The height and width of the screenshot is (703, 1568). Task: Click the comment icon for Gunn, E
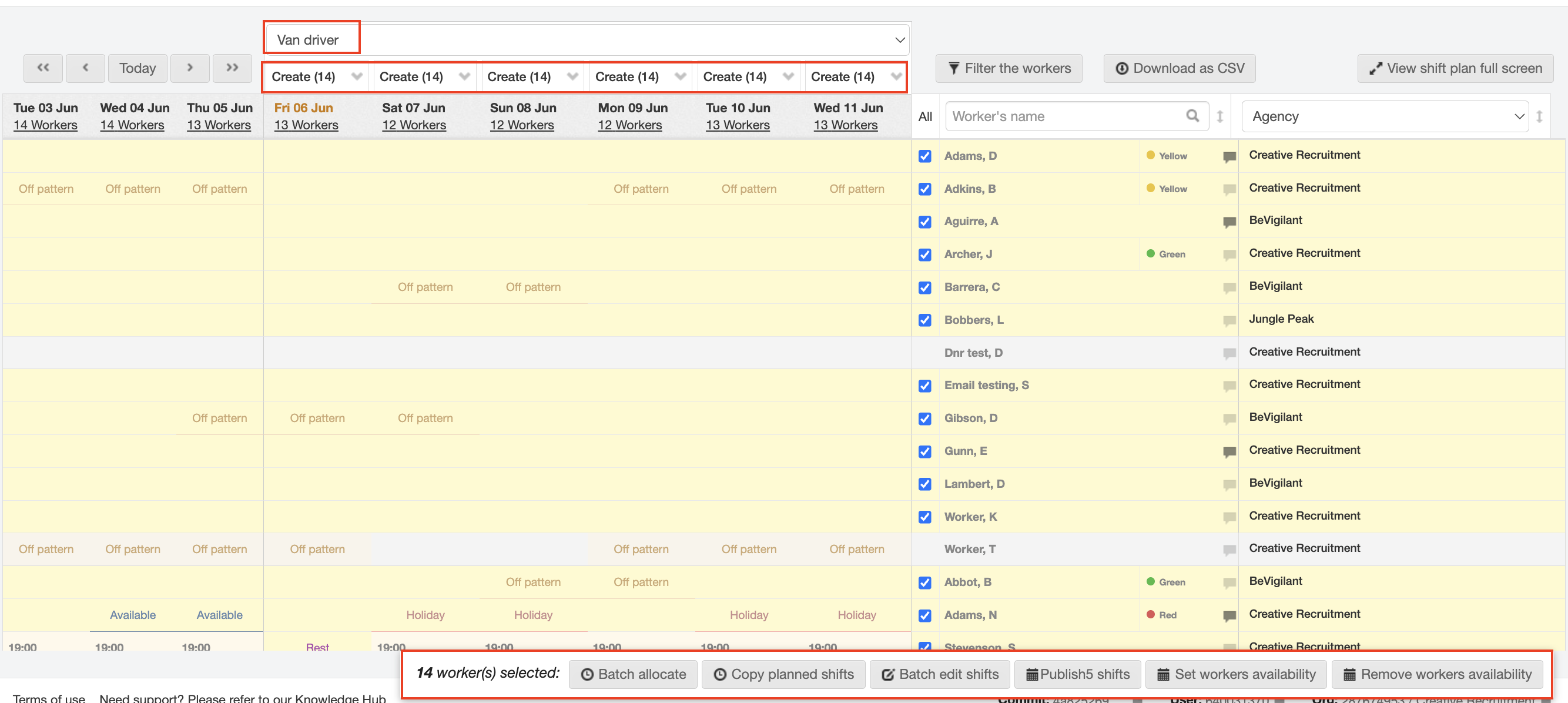tap(1229, 451)
